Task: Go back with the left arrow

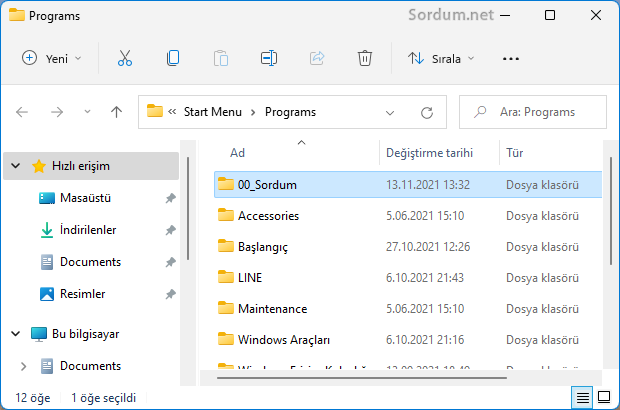Action: pyautogui.click(x=22, y=112)
